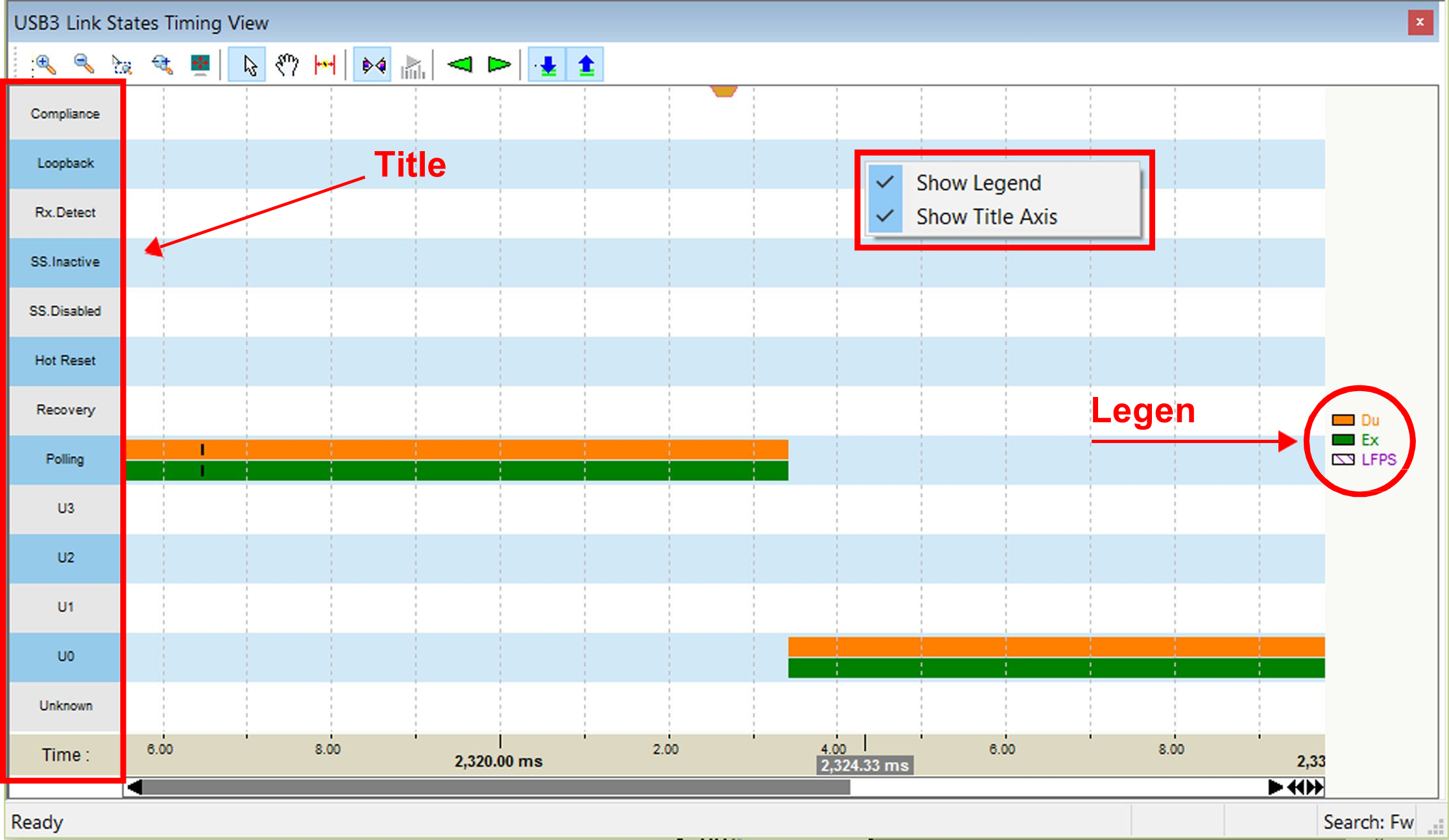Click the horizontal scrollbar thumb
This screenshot has width=1449, height=840.
496,787
